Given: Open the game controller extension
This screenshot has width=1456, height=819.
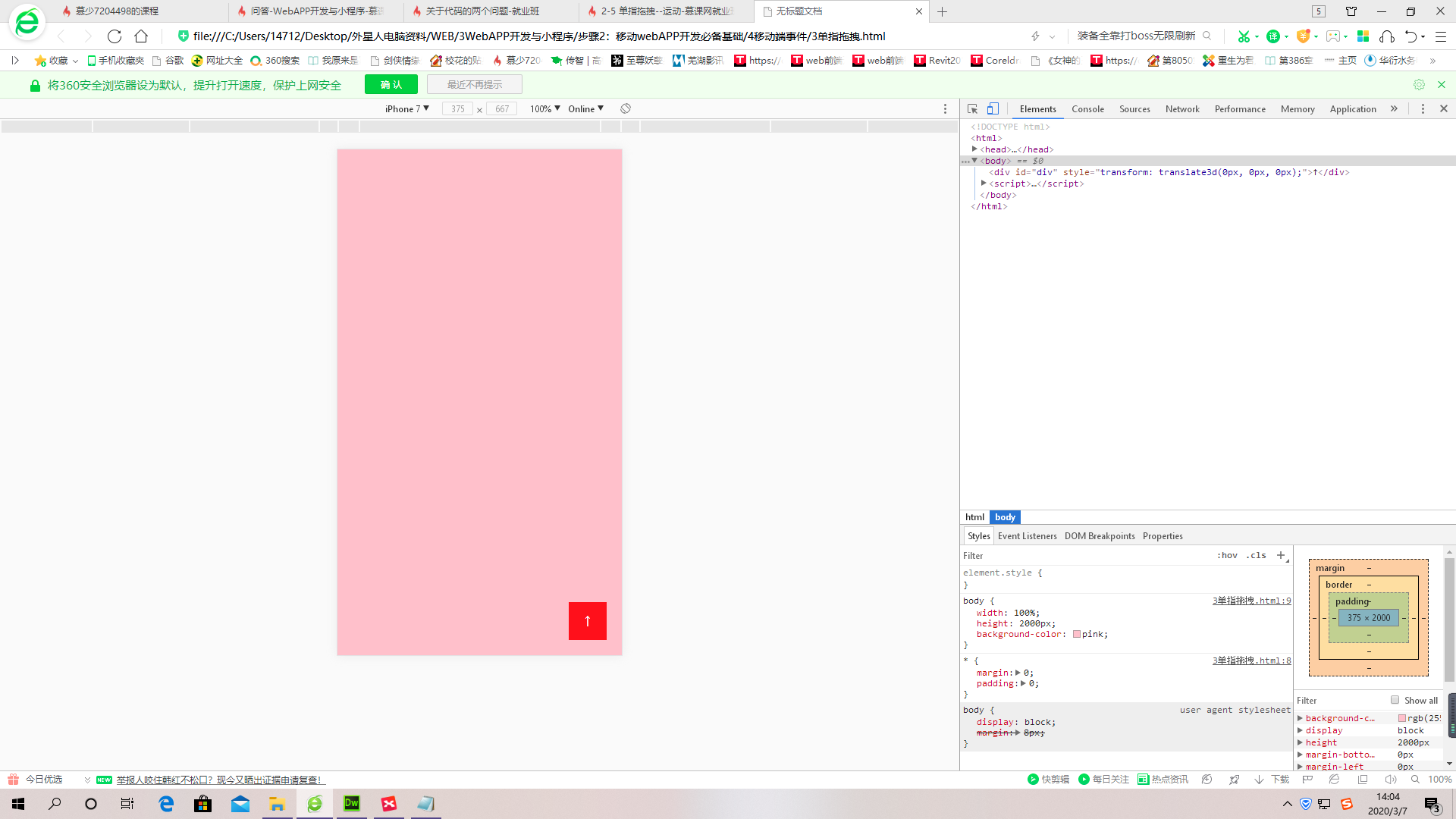Looking at the screenshot, I should click(x=1333, y=36).
